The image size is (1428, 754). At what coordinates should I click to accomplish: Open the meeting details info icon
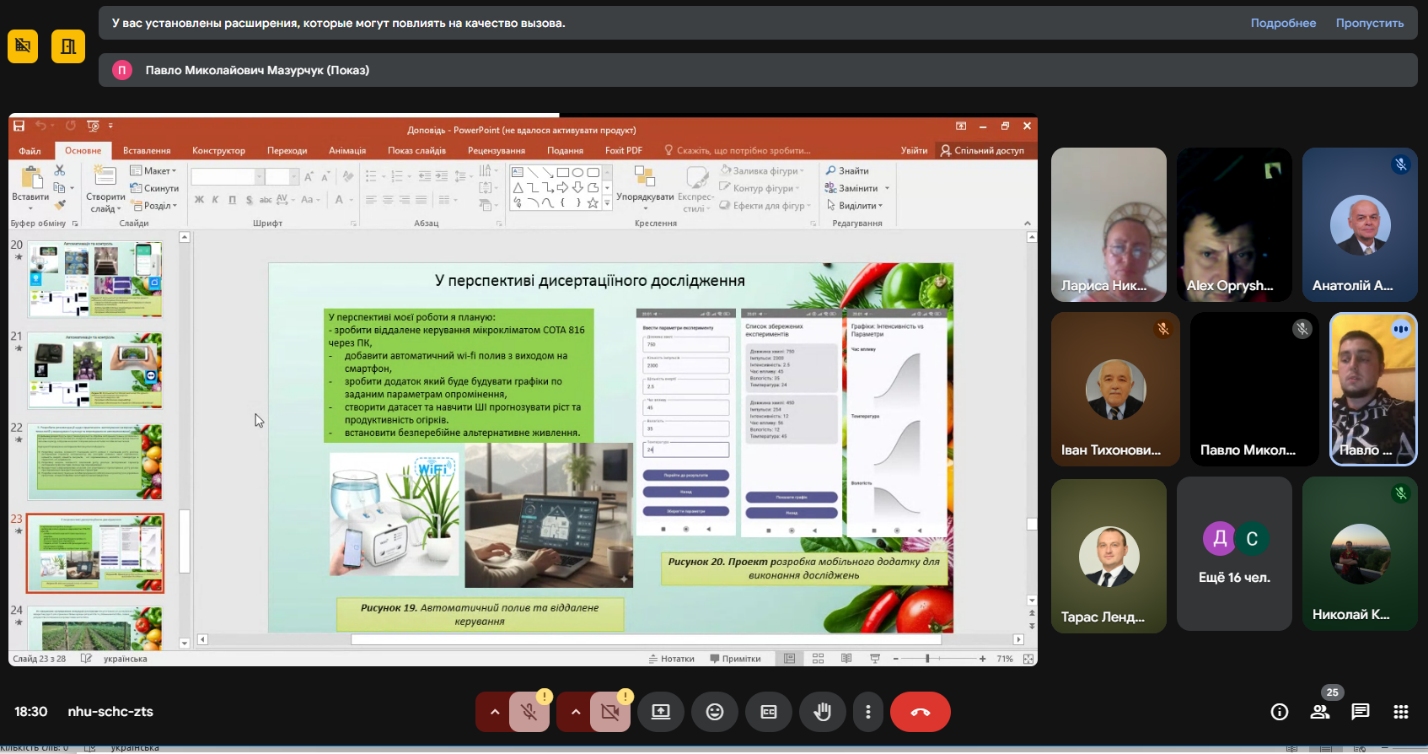click(1279, 712)
